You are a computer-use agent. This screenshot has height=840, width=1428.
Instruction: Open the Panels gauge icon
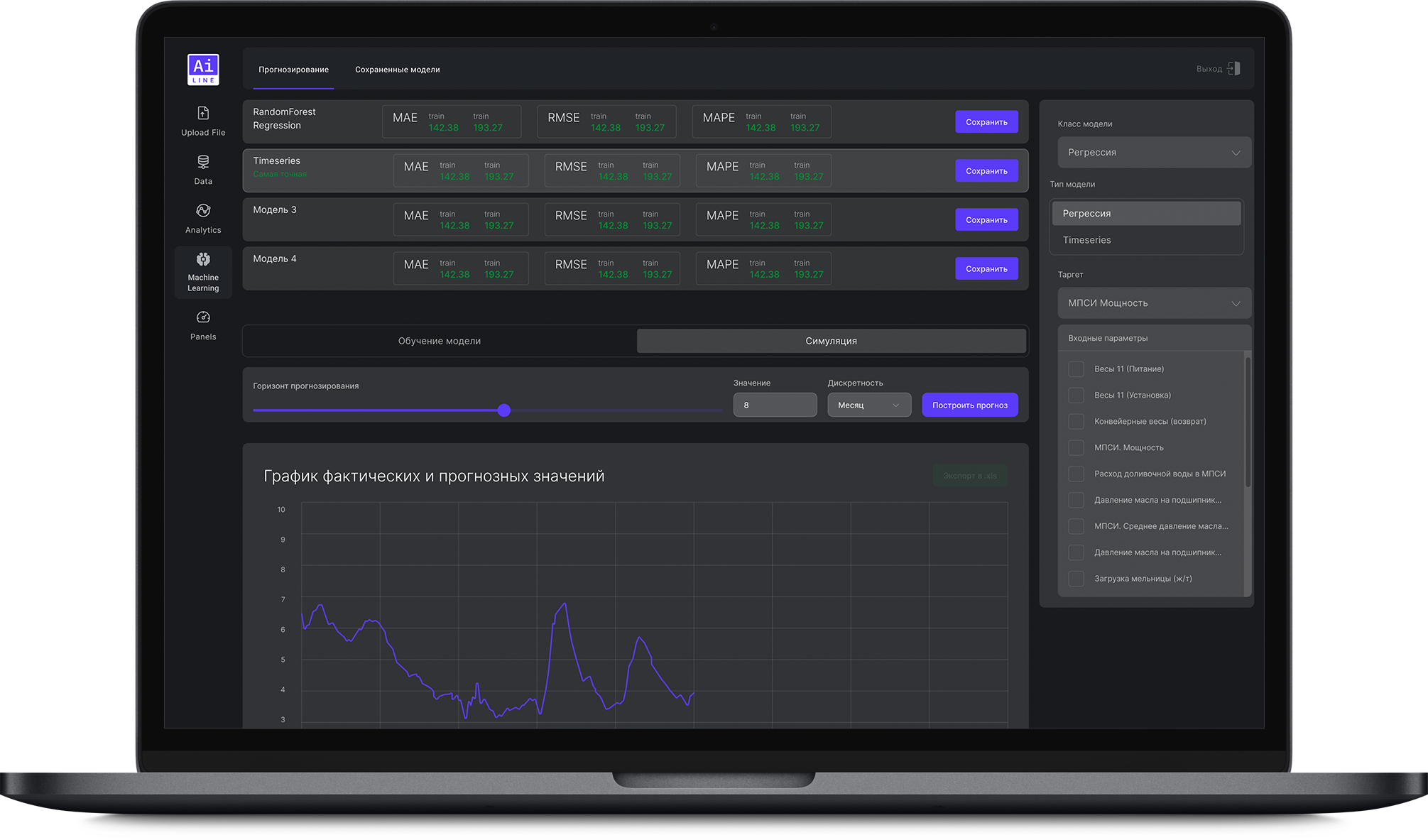(x=203, y=317)
